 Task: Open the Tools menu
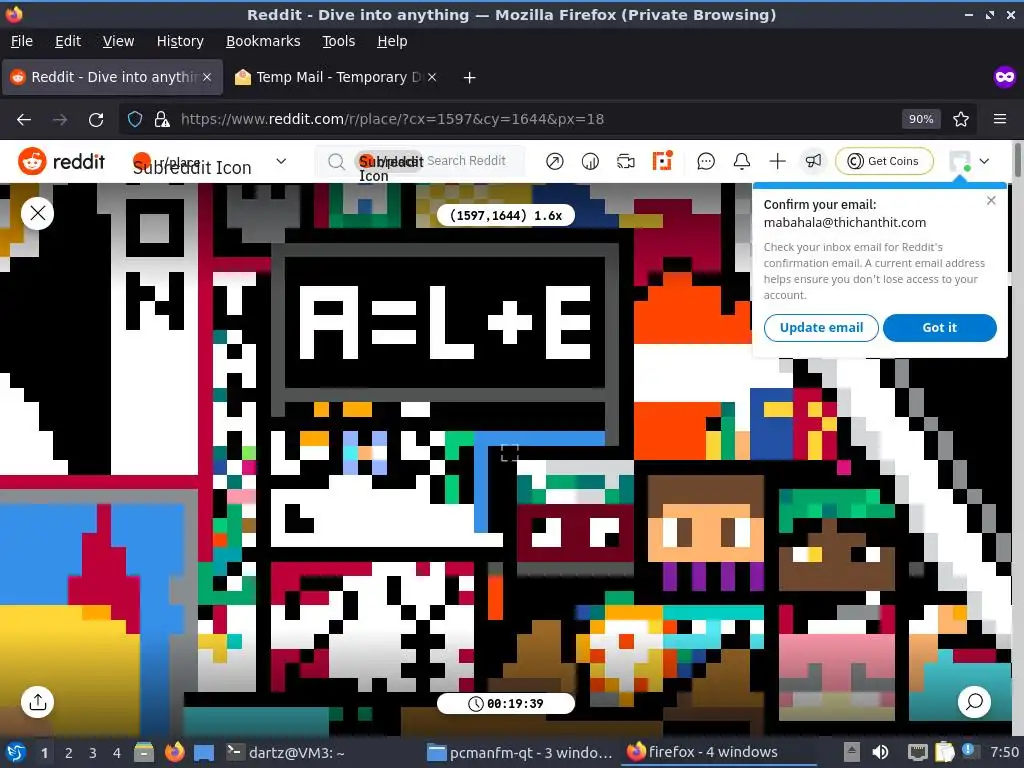click(x=338, y=41)
